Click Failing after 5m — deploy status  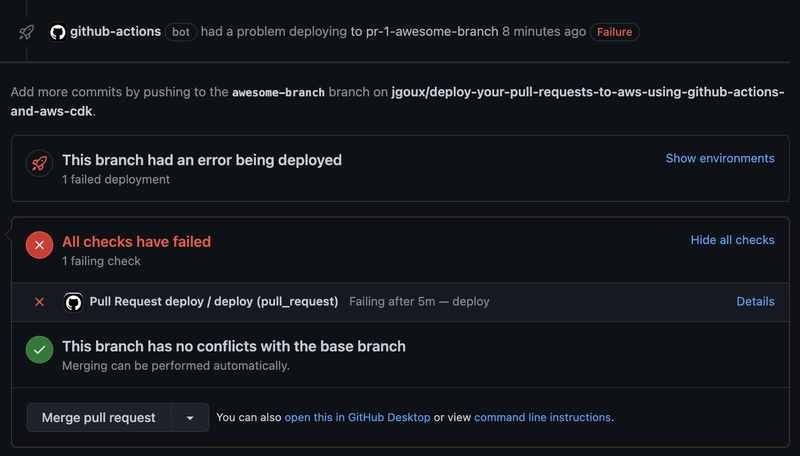click(x=419, y=302)
